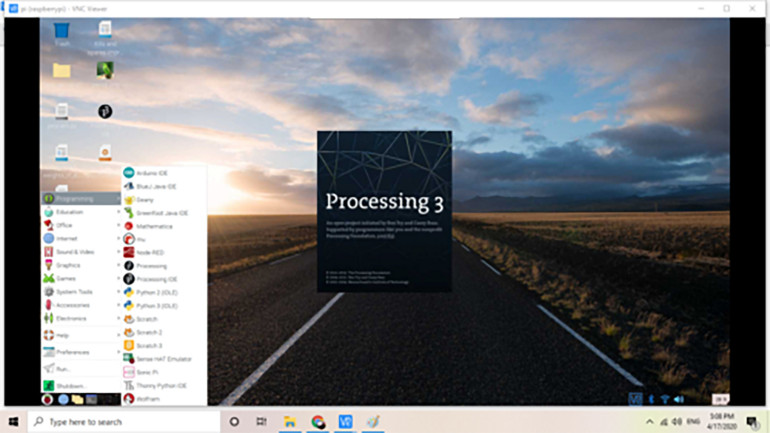Open the Trash desktop icon
The height and width of the screenshot is (433, 770).
coord(62,34)
